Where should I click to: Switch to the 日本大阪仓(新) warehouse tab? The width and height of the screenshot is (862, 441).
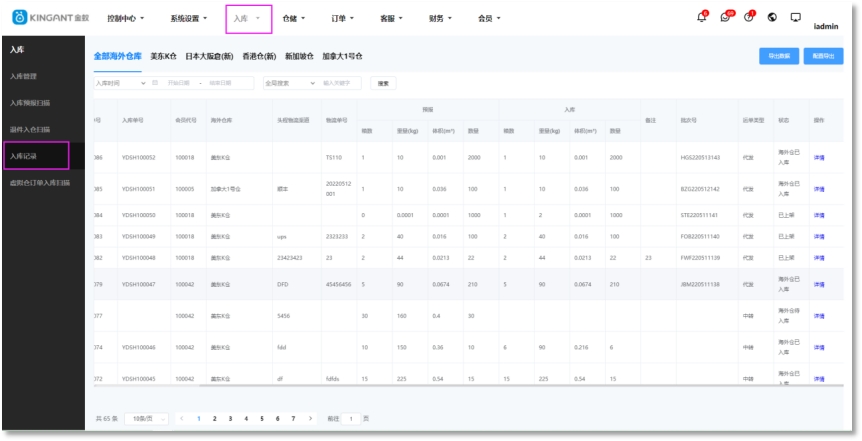[x=209, y=56]
